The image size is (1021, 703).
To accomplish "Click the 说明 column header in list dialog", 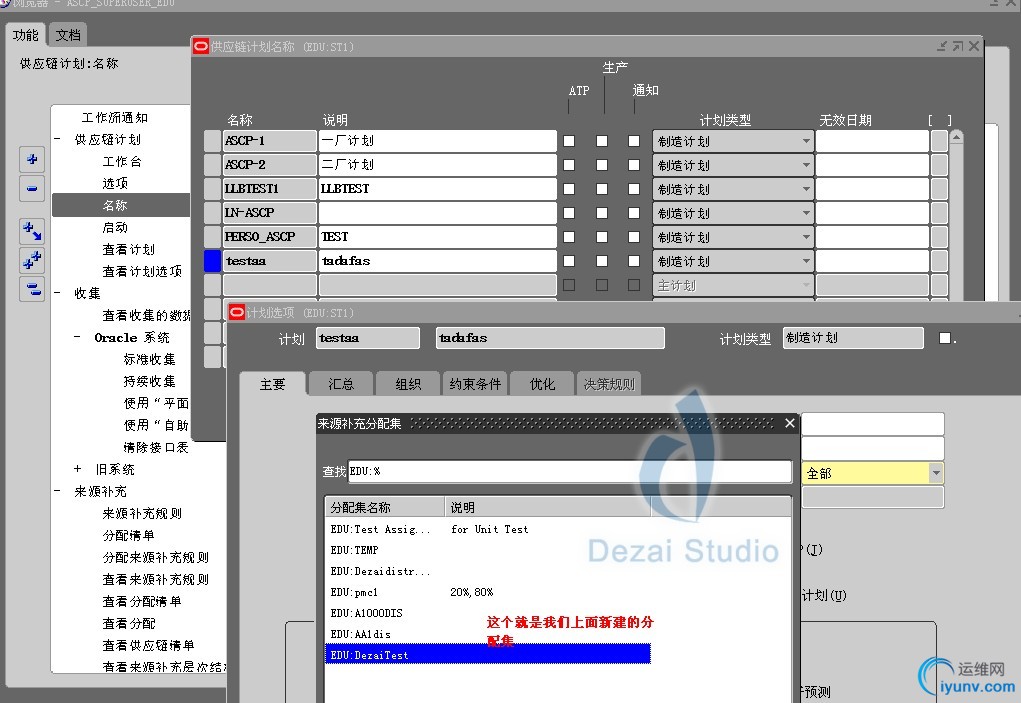I will coord(548,507).
